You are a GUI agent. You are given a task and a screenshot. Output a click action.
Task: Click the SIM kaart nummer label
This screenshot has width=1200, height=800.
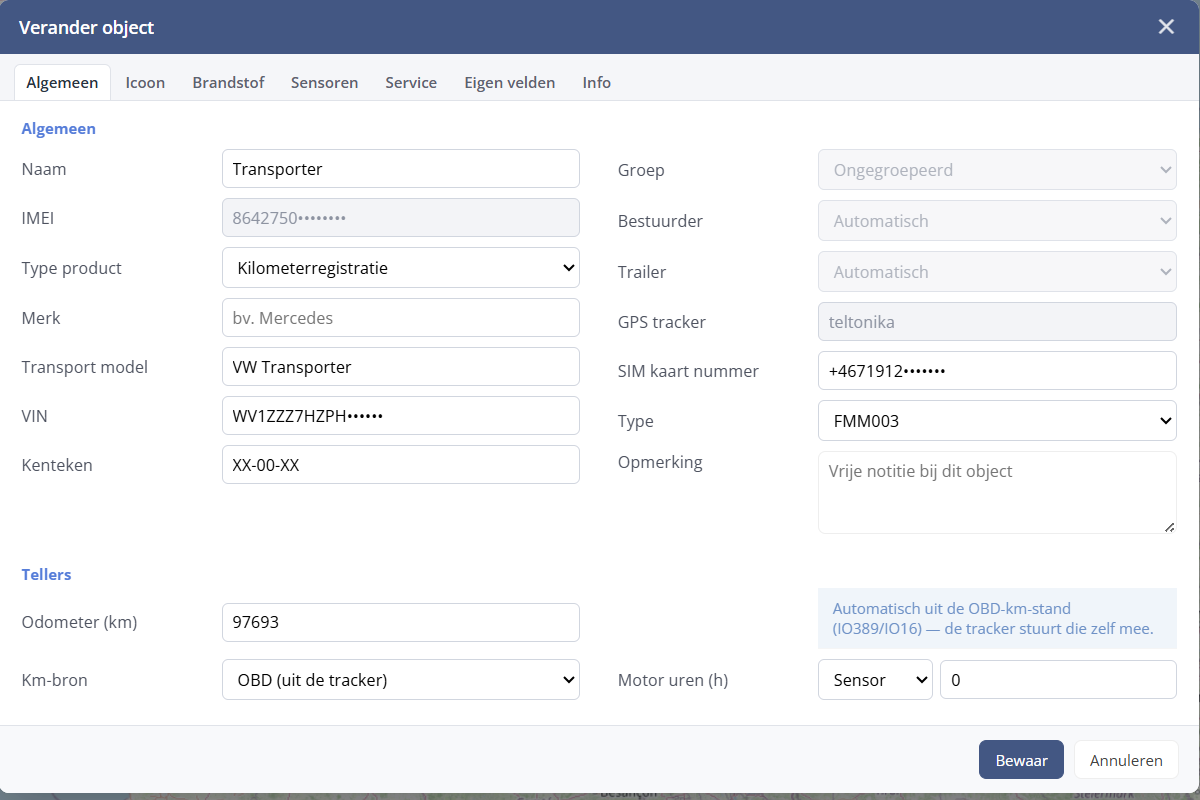[x=688, y=371]
